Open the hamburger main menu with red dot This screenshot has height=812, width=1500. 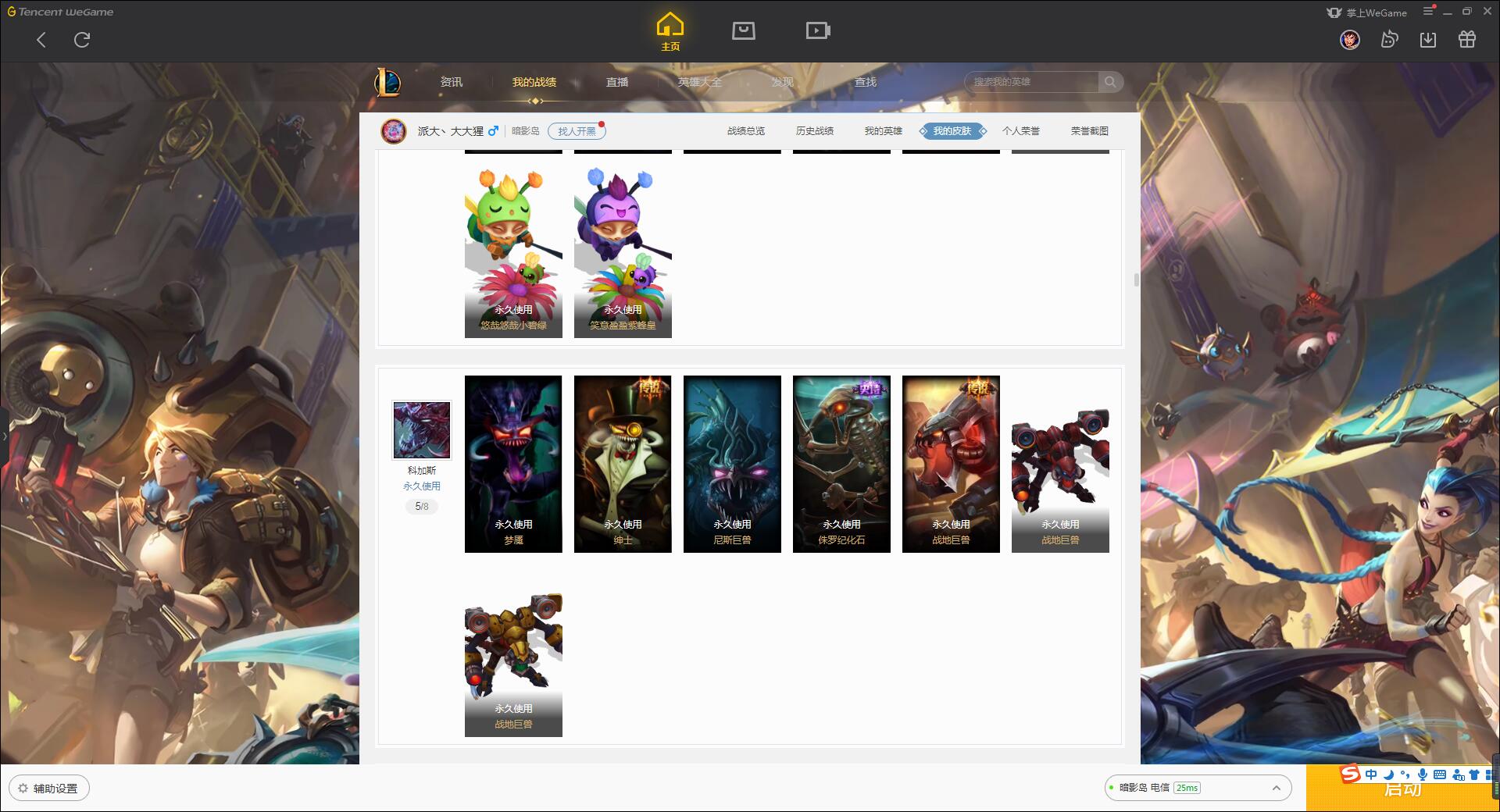click(x=1429, y=11)
